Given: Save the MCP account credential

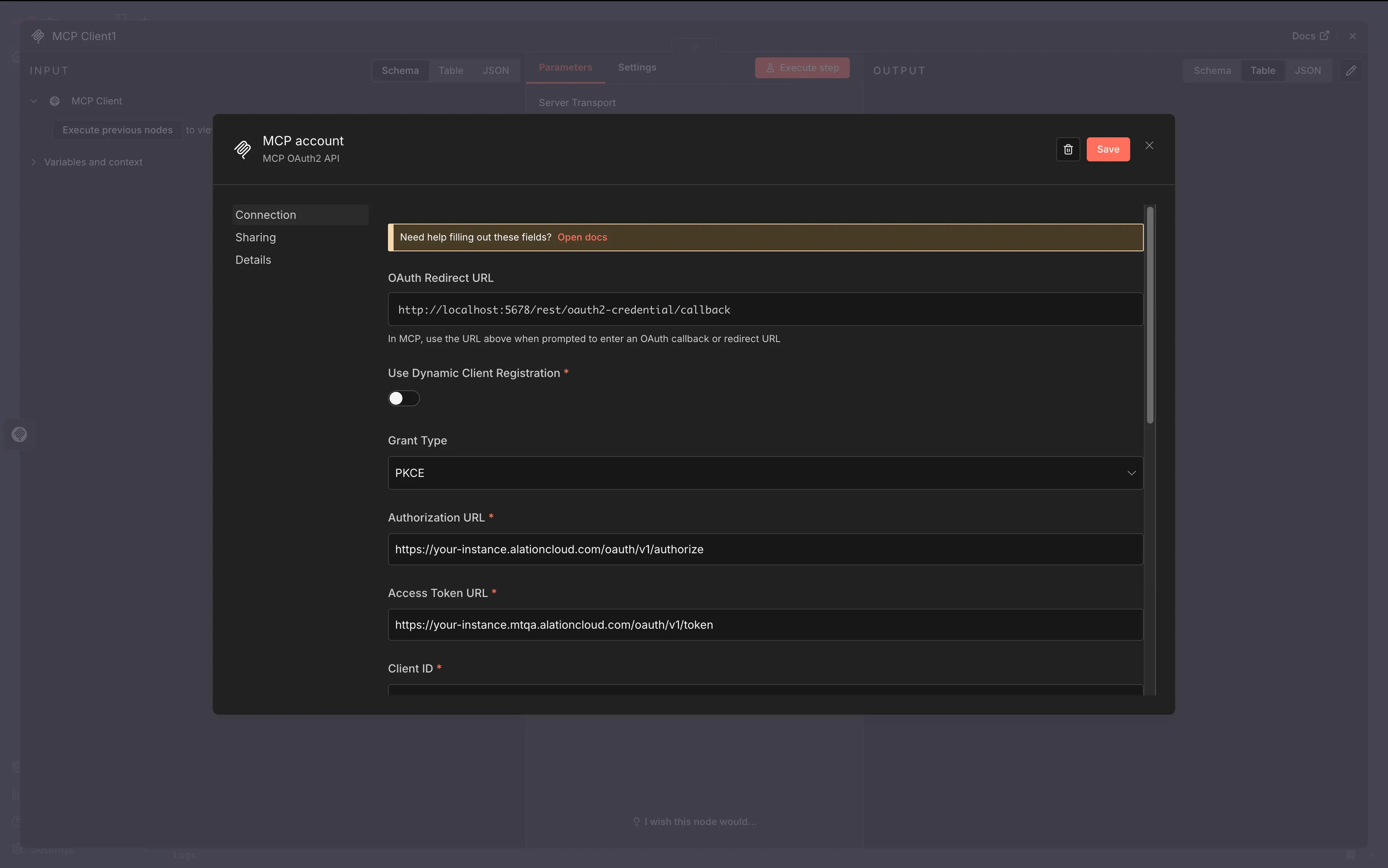Looking at the screenshot, I should 1108,149.
